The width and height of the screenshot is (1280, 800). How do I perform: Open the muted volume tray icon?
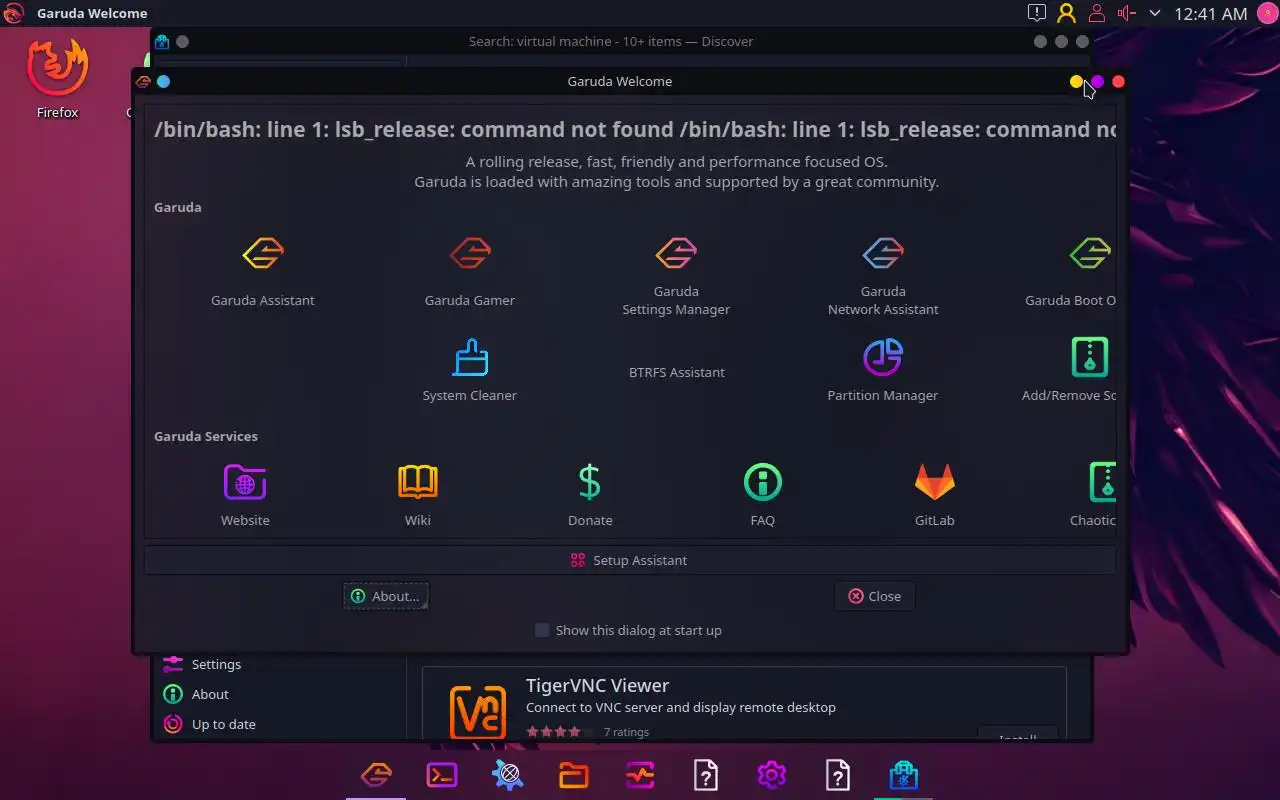(1127, 13)
